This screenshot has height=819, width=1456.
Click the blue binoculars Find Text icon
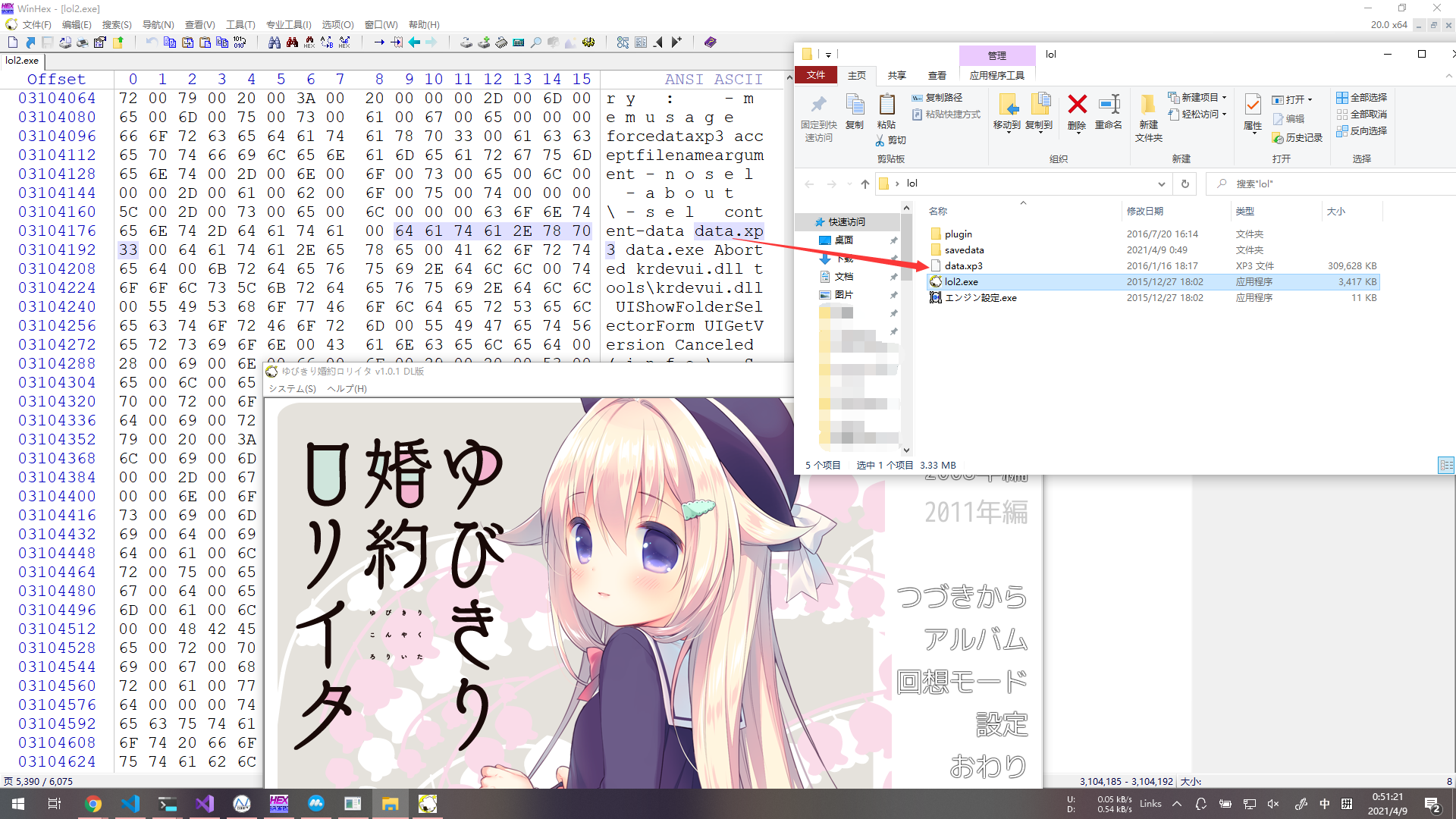tap(275, 42)
